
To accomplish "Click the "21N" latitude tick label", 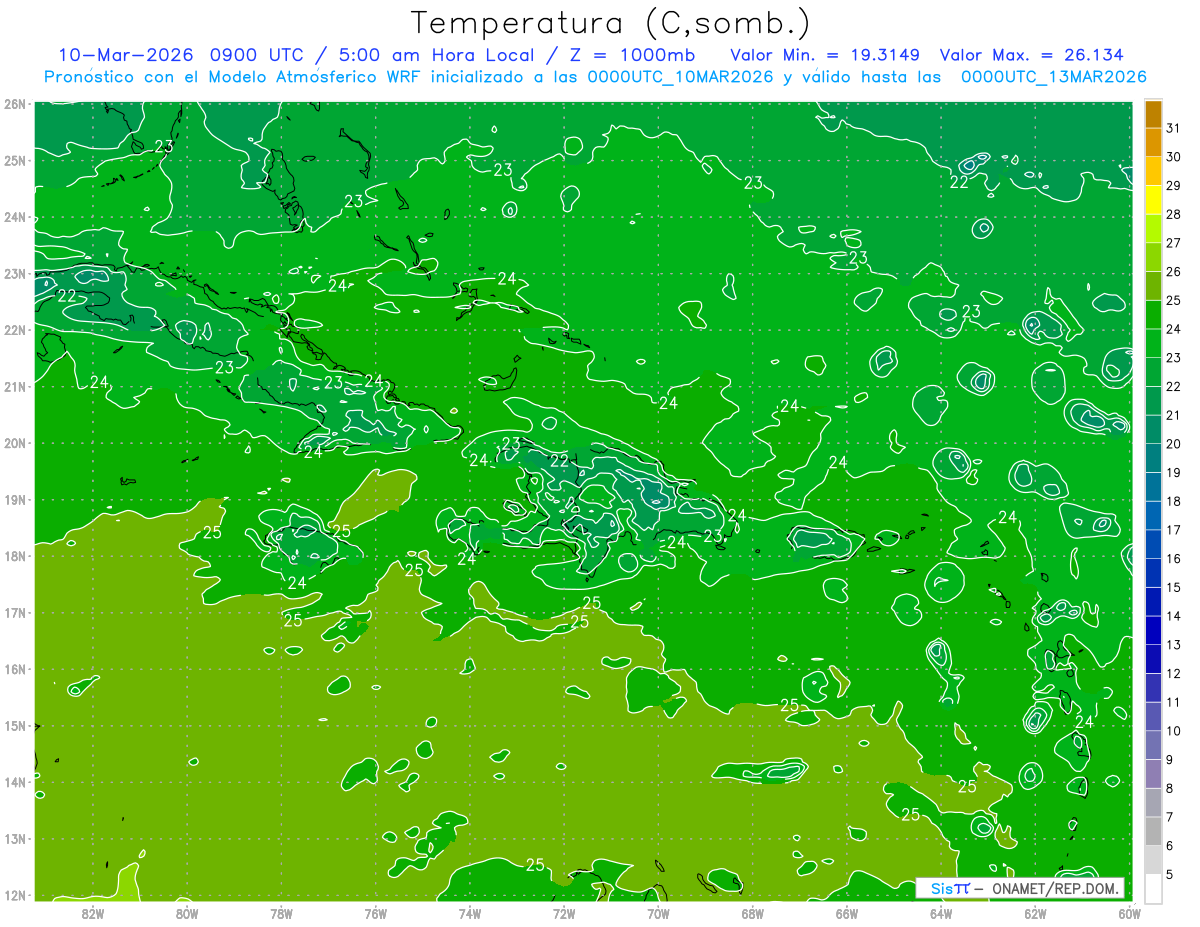I will point(14,386).
